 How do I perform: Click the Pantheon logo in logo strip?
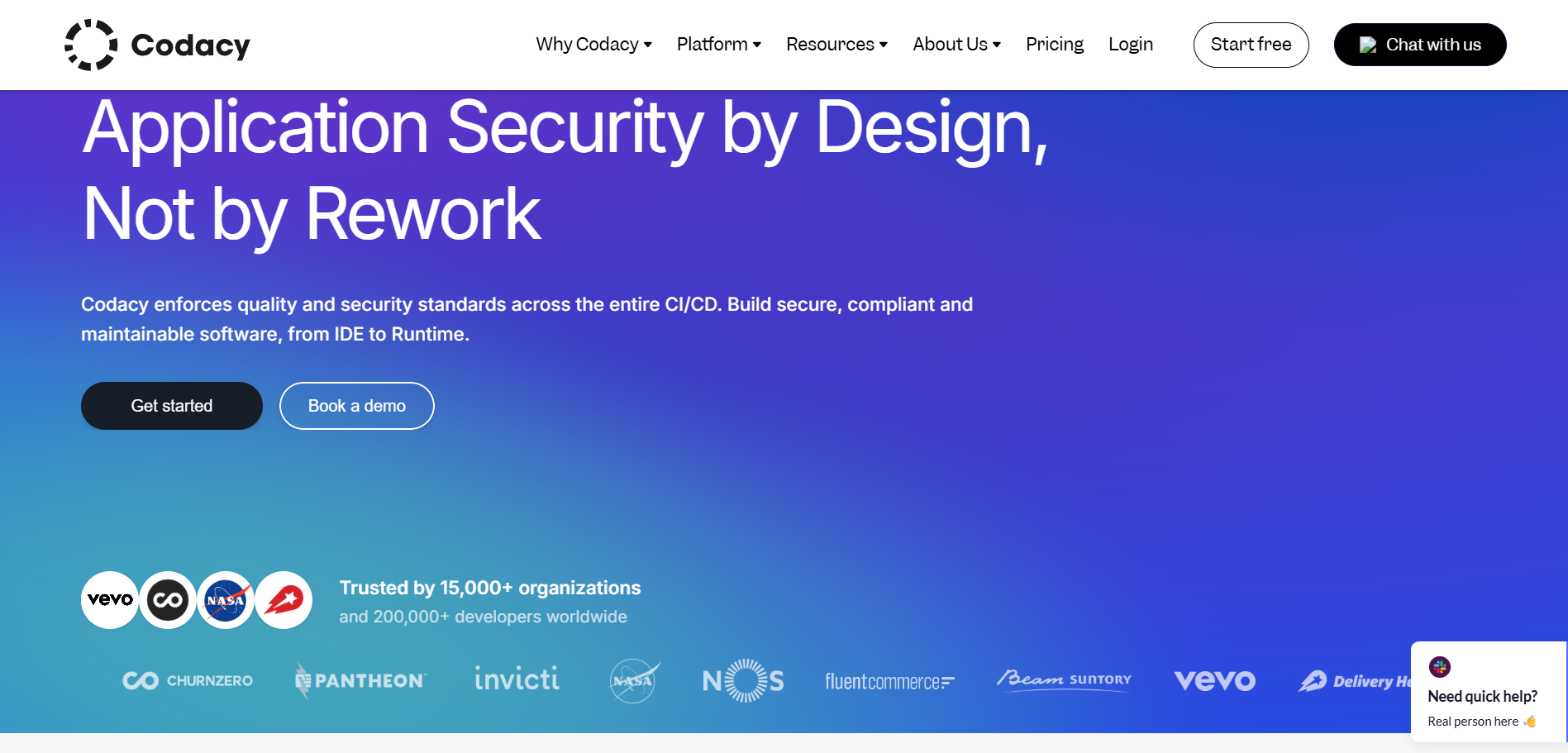tap(360, 681)
